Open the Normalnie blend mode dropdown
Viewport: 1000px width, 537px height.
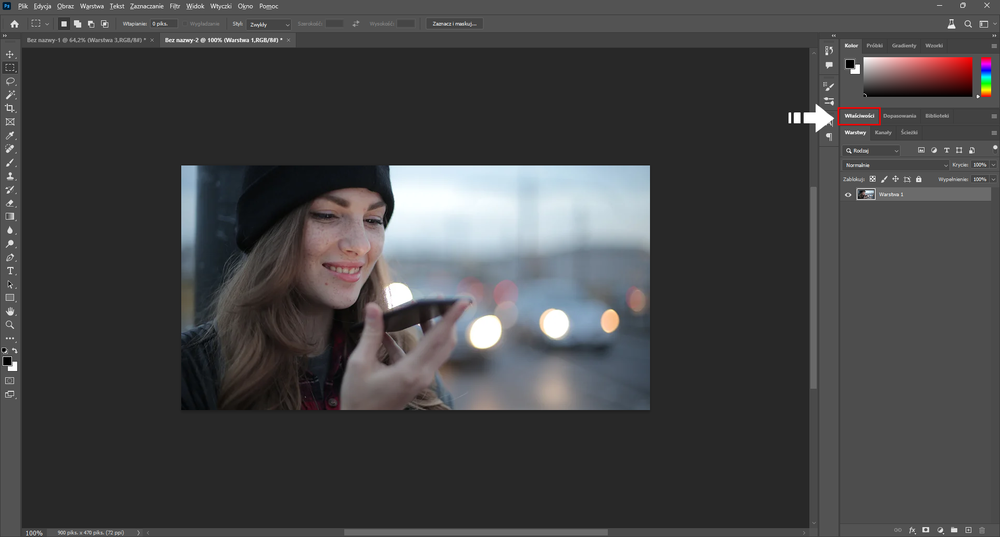(x=895, y=165)
